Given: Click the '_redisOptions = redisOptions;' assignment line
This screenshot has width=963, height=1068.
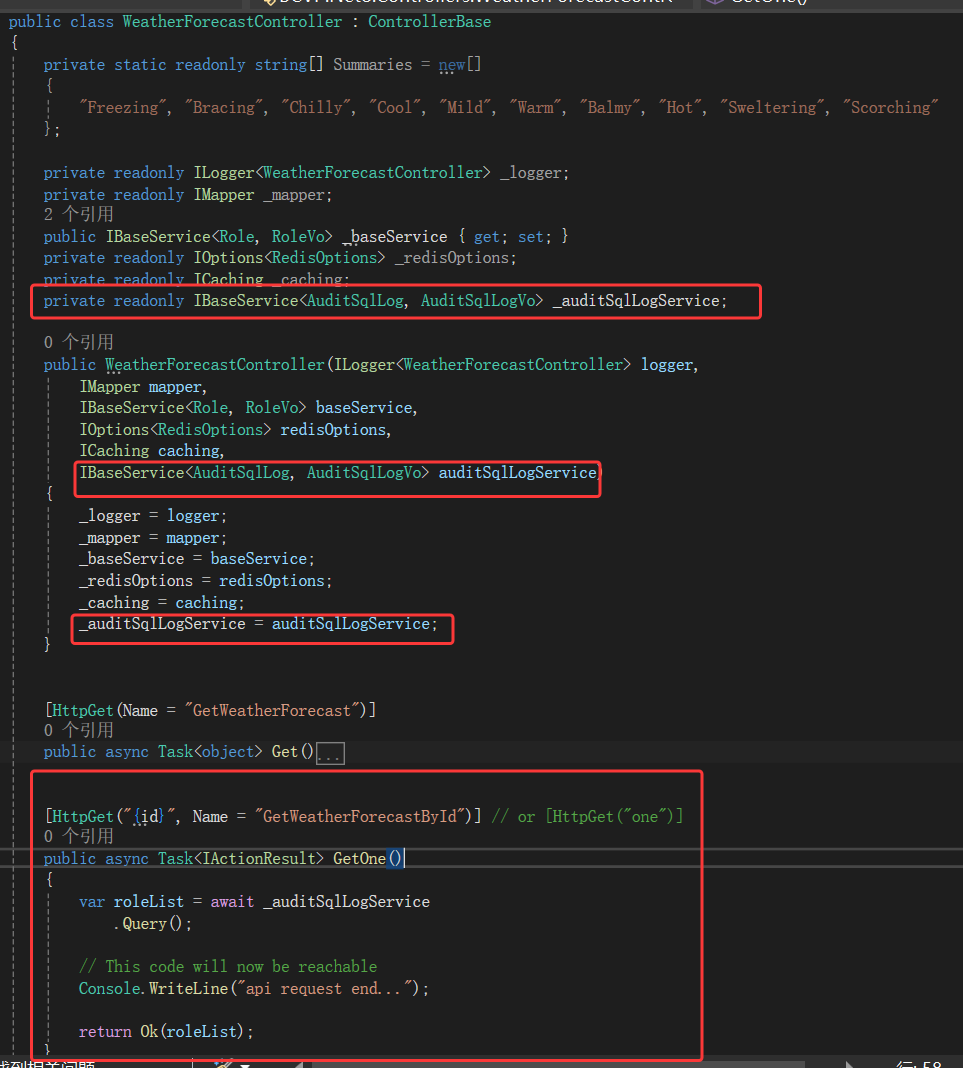Looking at the screenshot, I should click(206, 581).
